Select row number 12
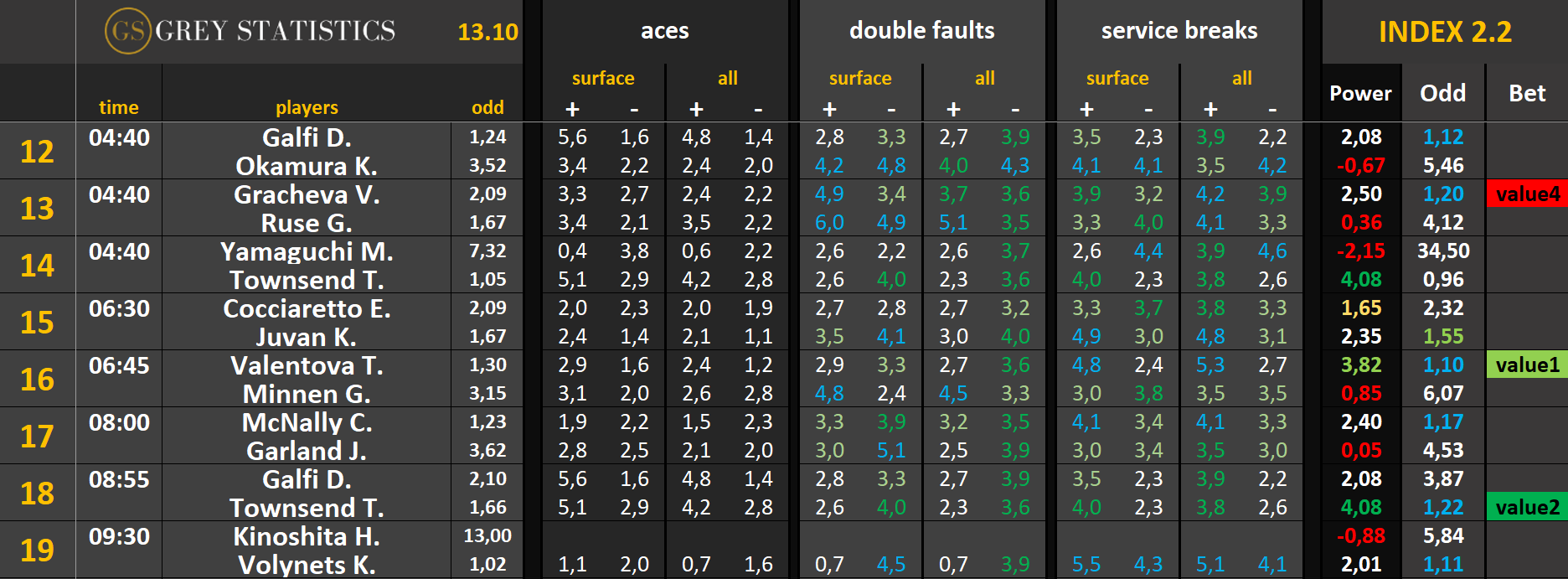Viewport: 1568px width, 579px height. (37, 152)
